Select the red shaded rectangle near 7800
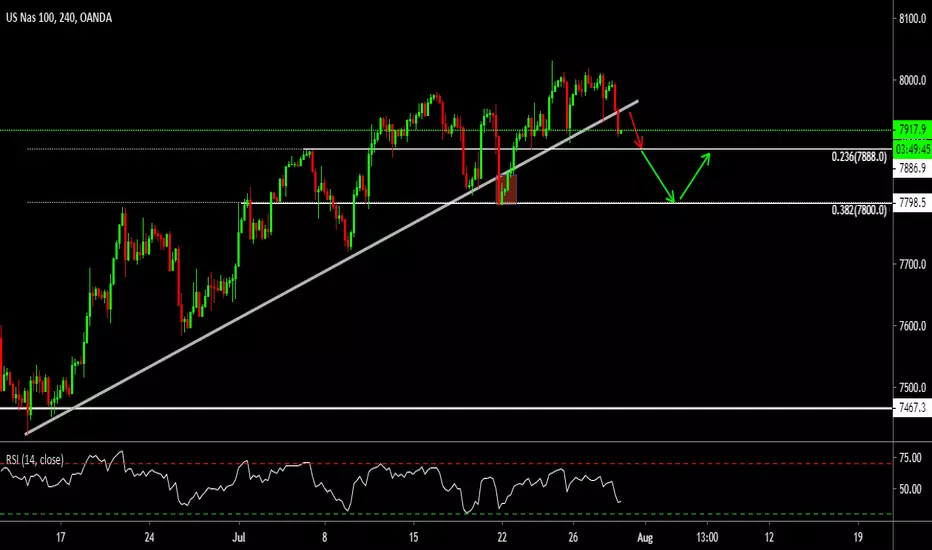Image resolution: width=932 pixels, height=550 pixels. click(x=506, y=189)
